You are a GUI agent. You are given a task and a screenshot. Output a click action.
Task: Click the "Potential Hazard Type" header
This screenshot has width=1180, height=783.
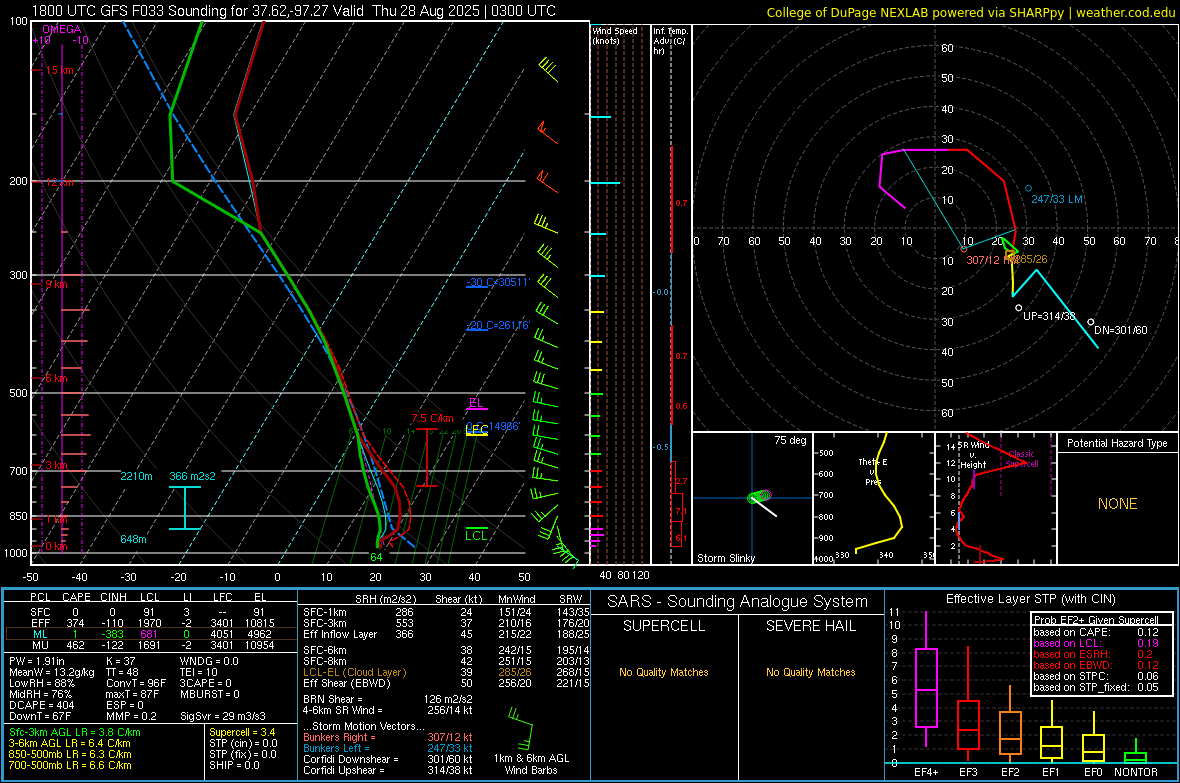click(x=1117, y=443)
